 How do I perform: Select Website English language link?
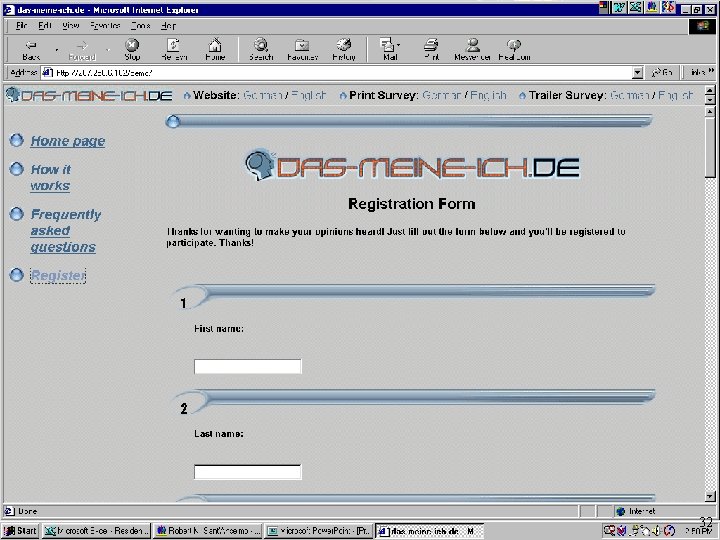pos(309,95)
